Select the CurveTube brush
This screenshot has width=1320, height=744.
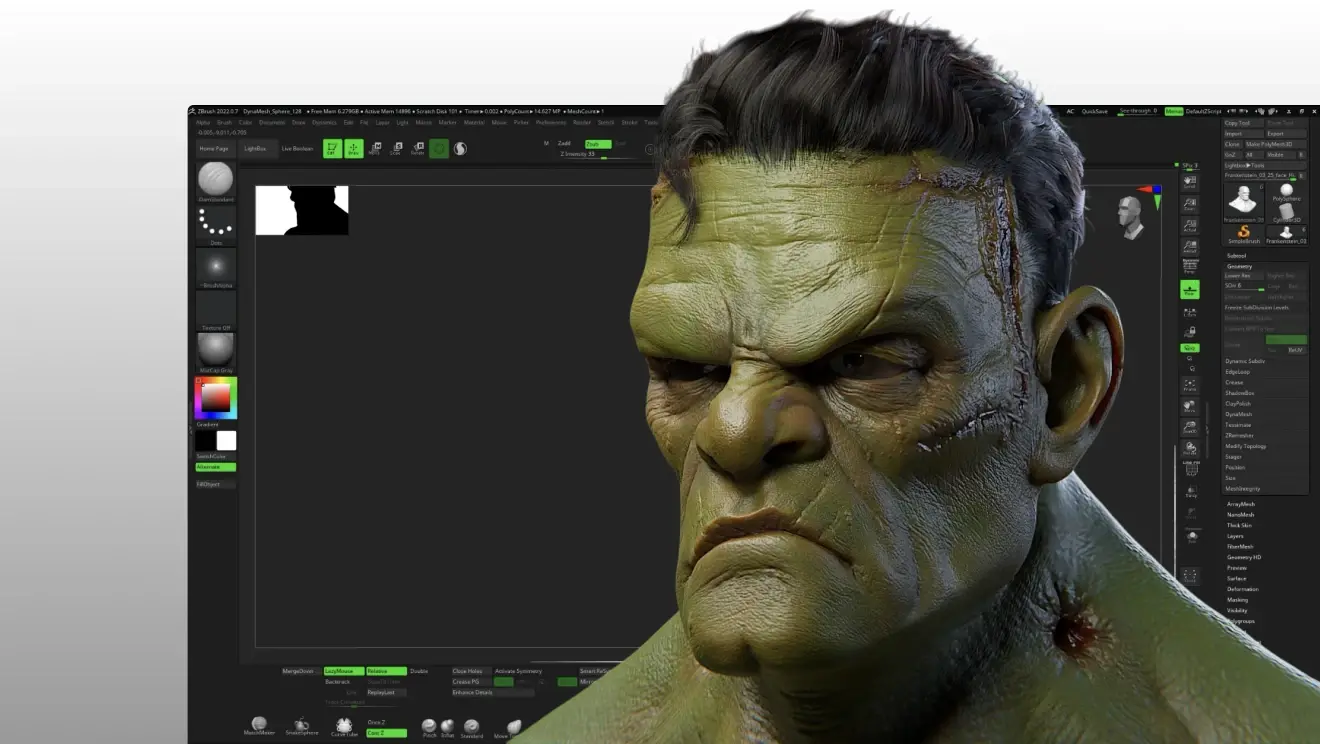(x=344, y=725)
